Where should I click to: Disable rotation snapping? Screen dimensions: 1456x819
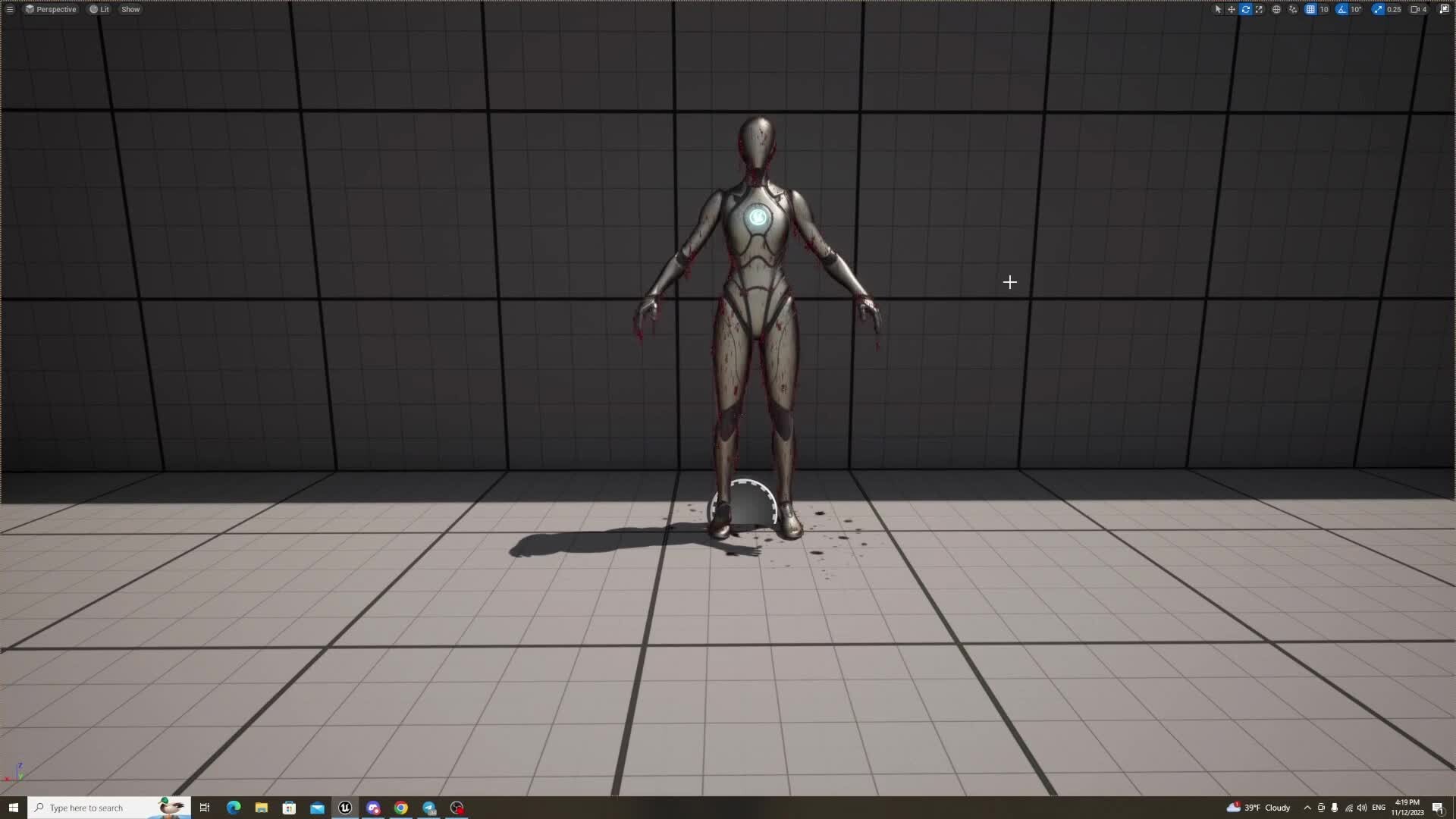coord(1342,9)
